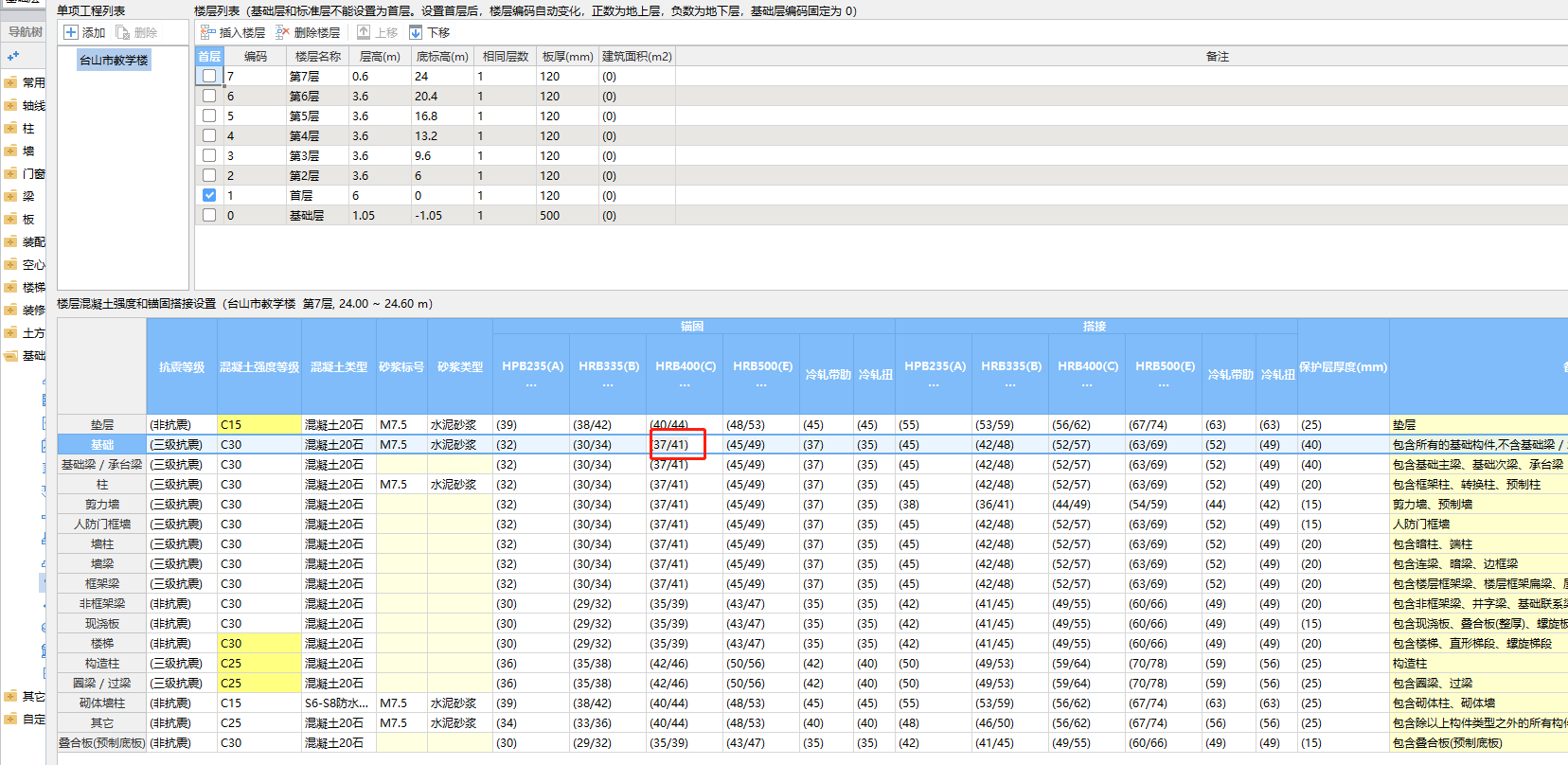Viewport: 1568px width, 765px height.
Task: Uncheck the checked 首层 box on floor 1
Action: point(209,195)
